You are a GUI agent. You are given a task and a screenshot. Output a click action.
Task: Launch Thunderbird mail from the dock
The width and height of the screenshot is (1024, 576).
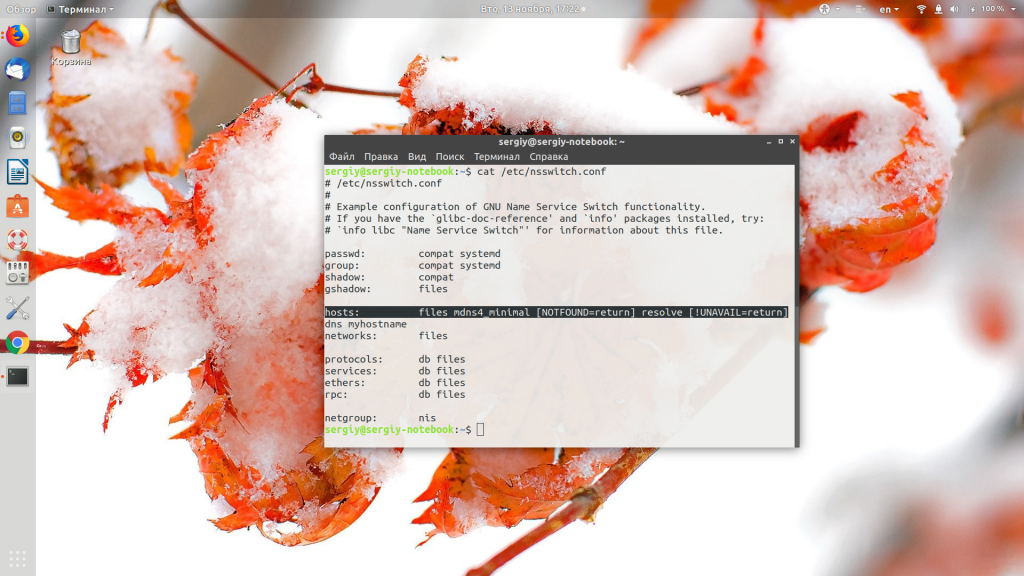18,69
